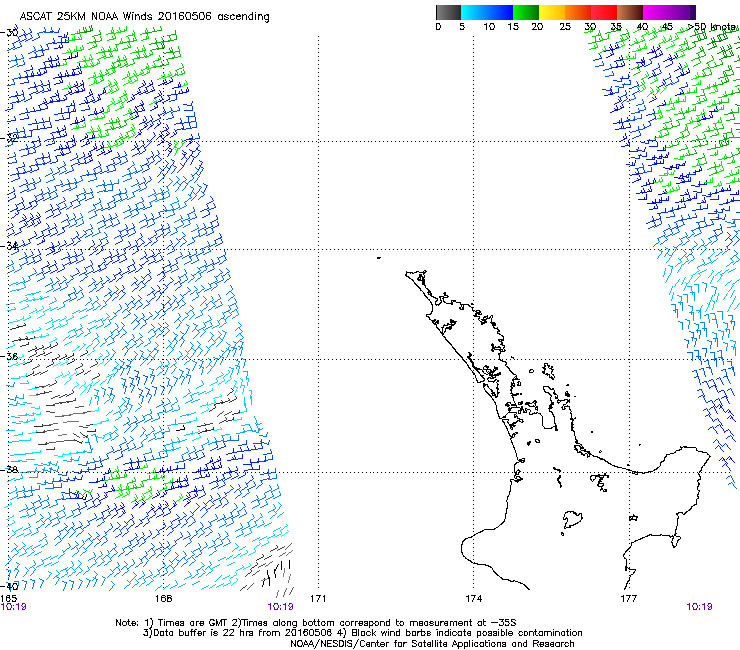The height and width of the screenshot is (650, 740).
Task: Click the green 15-20 knot color segment
Action: tap(526, 12)
